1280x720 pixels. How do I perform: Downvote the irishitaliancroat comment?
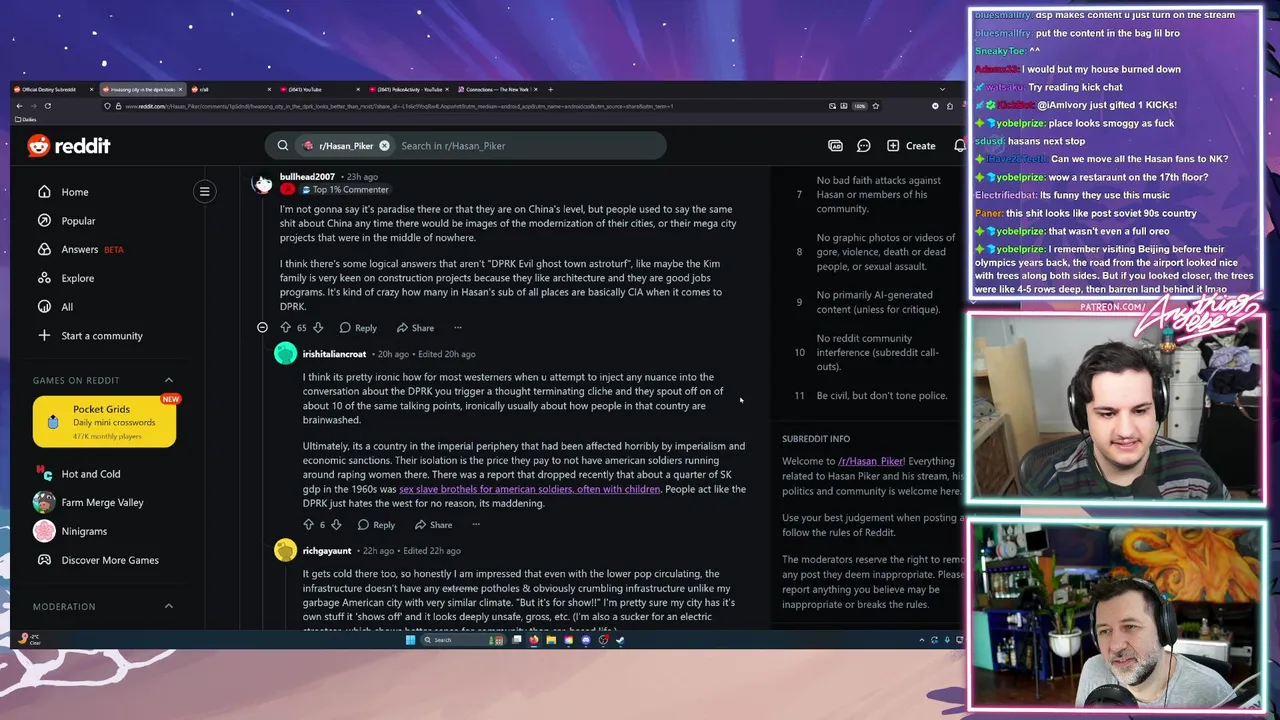point(336,525)
